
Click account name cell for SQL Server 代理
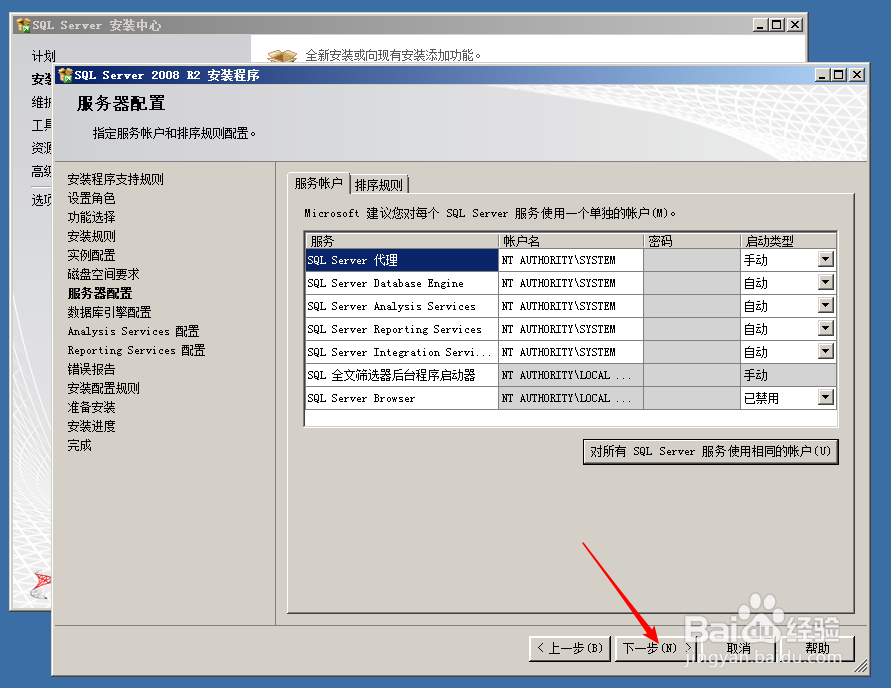pos(571,260)
